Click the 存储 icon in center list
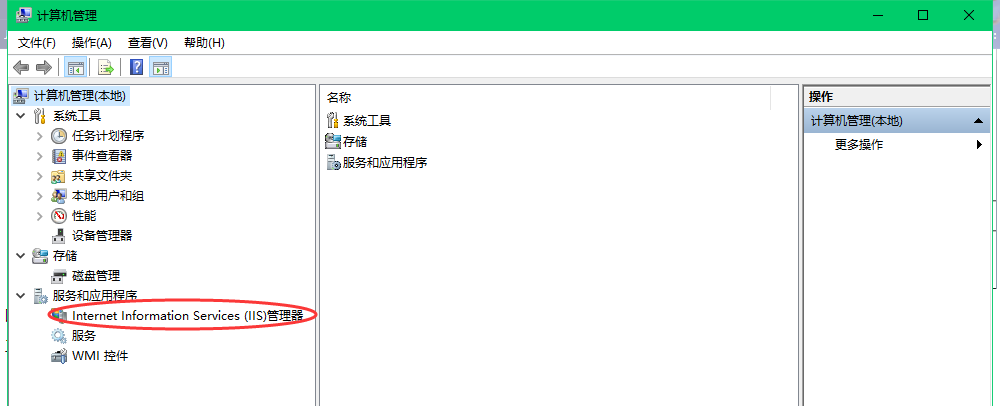 [333, 141]
